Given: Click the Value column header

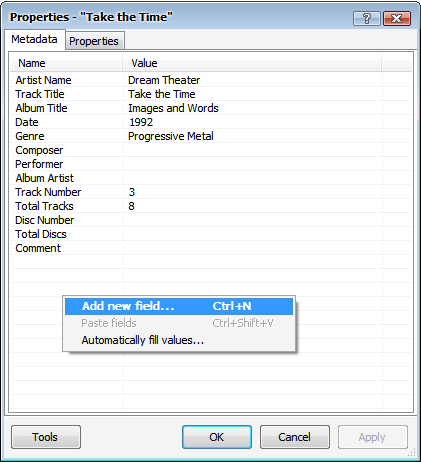Looking at the screenshot, I should tap(252, 63).
